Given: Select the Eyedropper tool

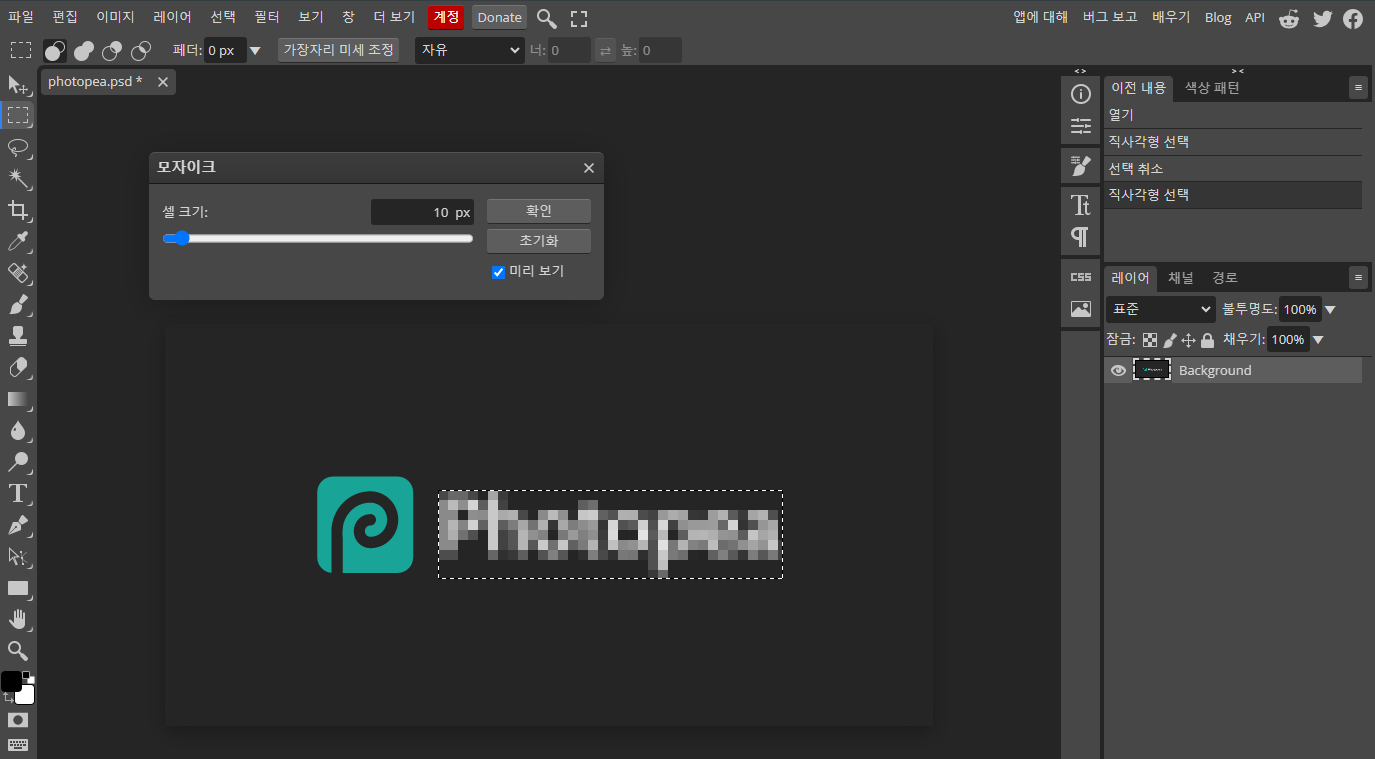Looking at the screenshot, I should (x=18, y=241).
